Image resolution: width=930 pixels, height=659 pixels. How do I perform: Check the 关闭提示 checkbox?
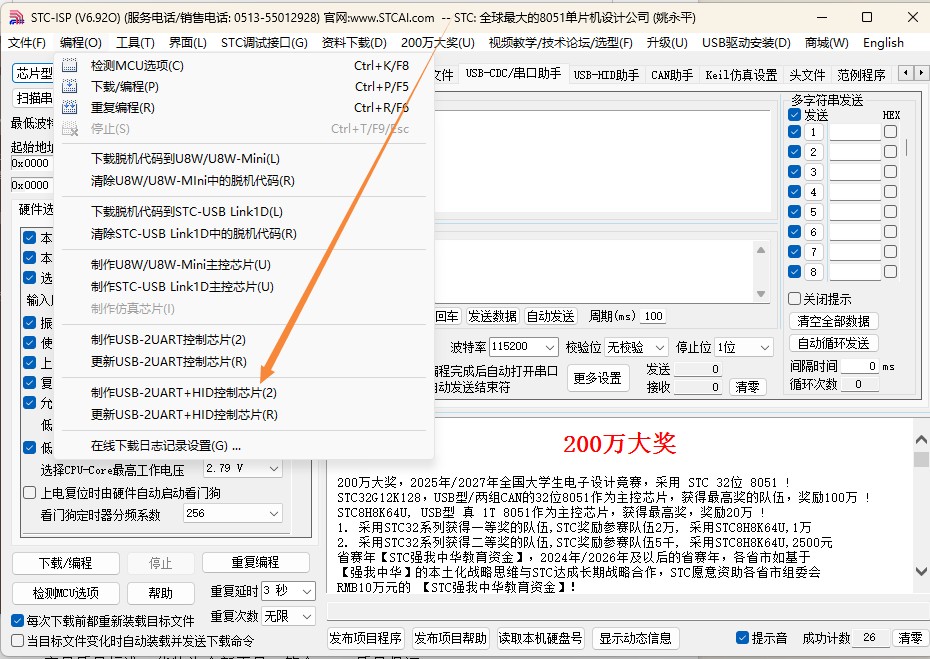pos(795,298)
